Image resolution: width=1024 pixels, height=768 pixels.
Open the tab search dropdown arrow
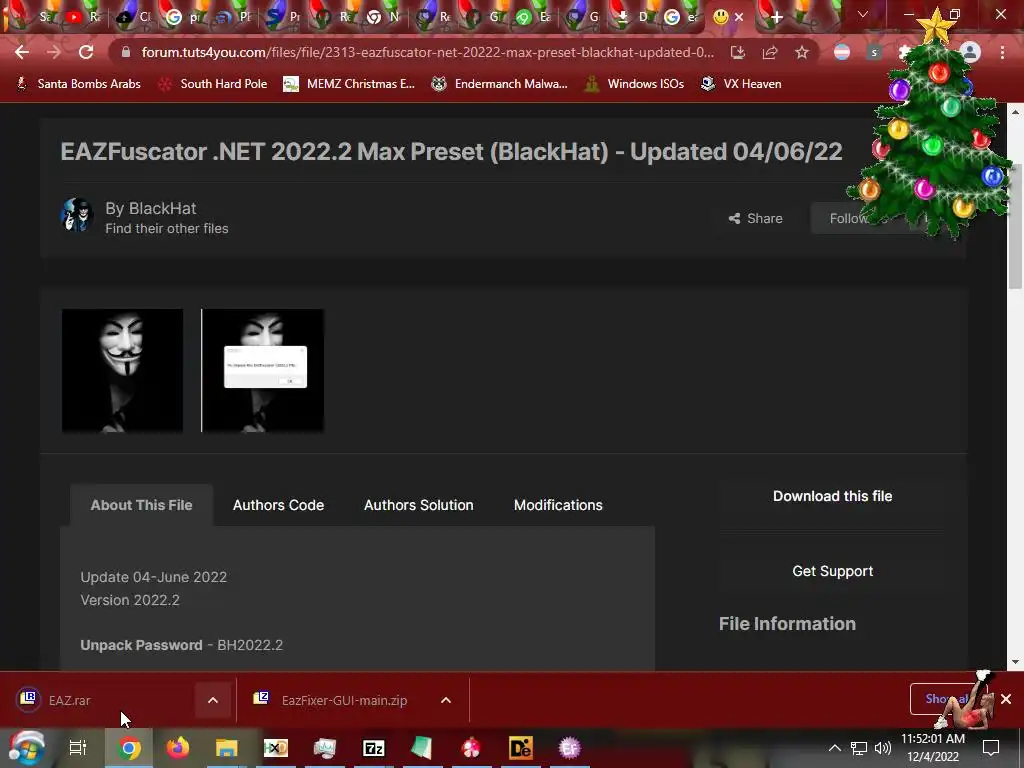coord(863,14)
